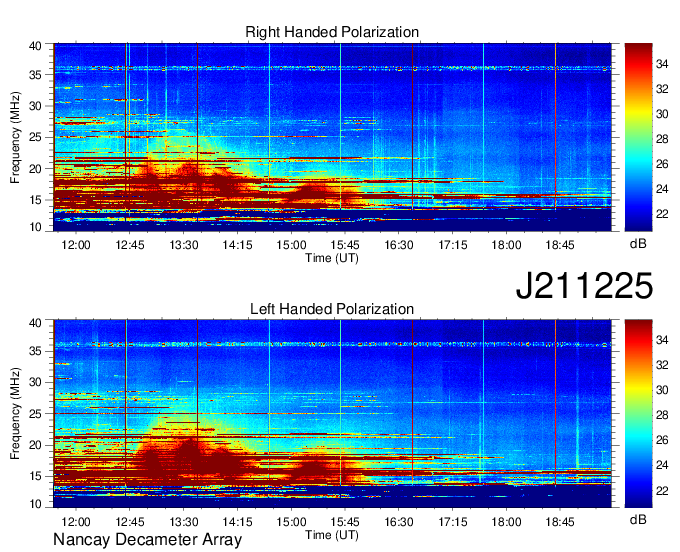680x552 pixels.
Task: Click the 24 dB tick on Right Handed colorbar
Action: click(662, 189)
